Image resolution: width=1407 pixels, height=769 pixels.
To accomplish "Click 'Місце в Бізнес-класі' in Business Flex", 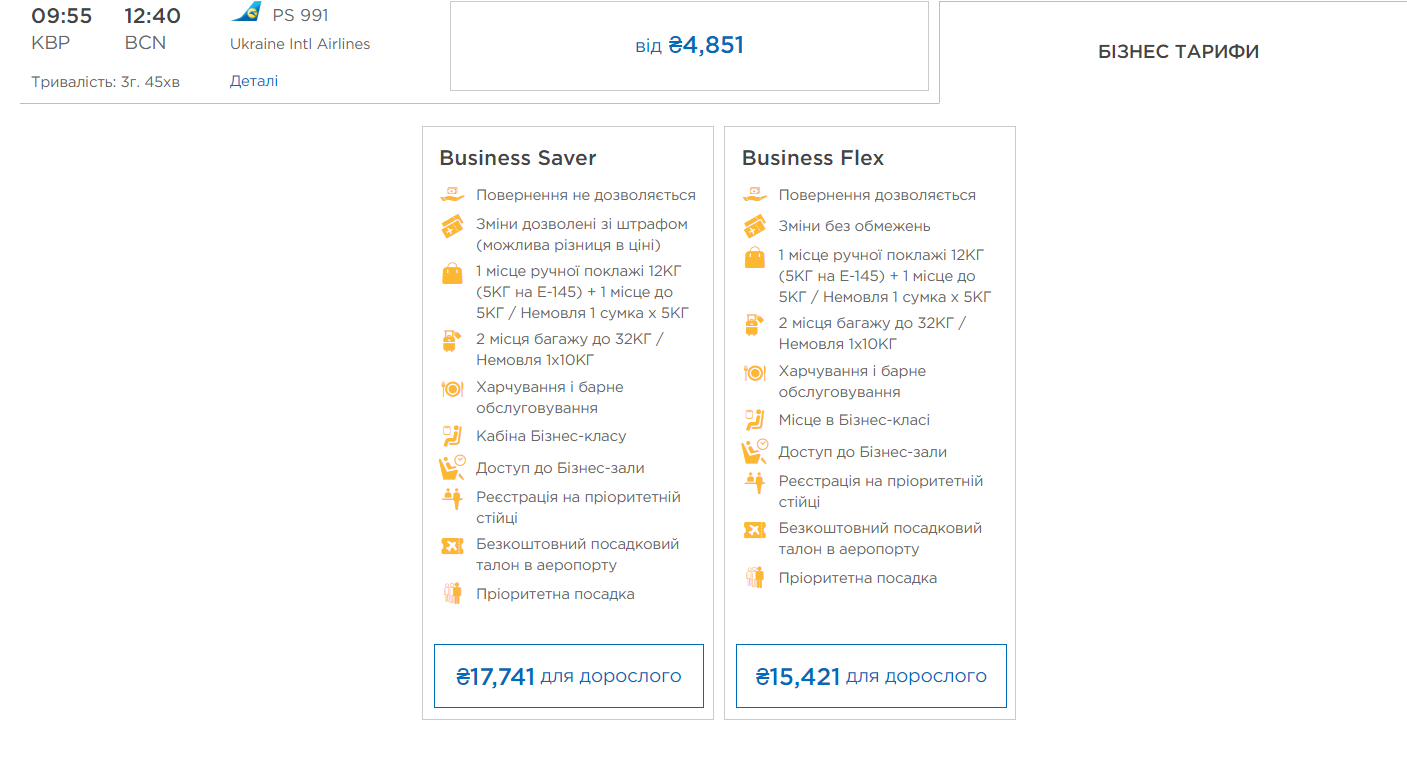I will pos(855,420).
